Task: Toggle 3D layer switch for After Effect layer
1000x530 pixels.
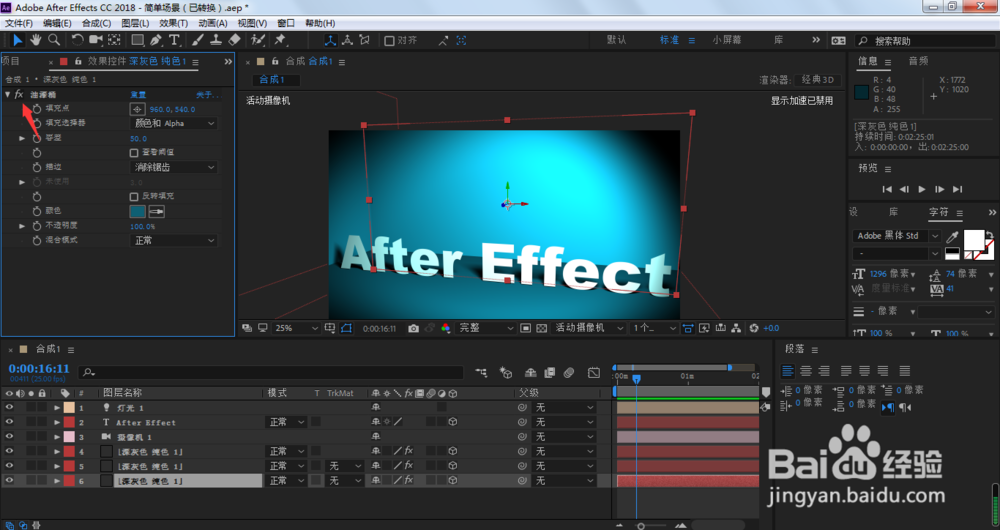Action: pos(453,422)
